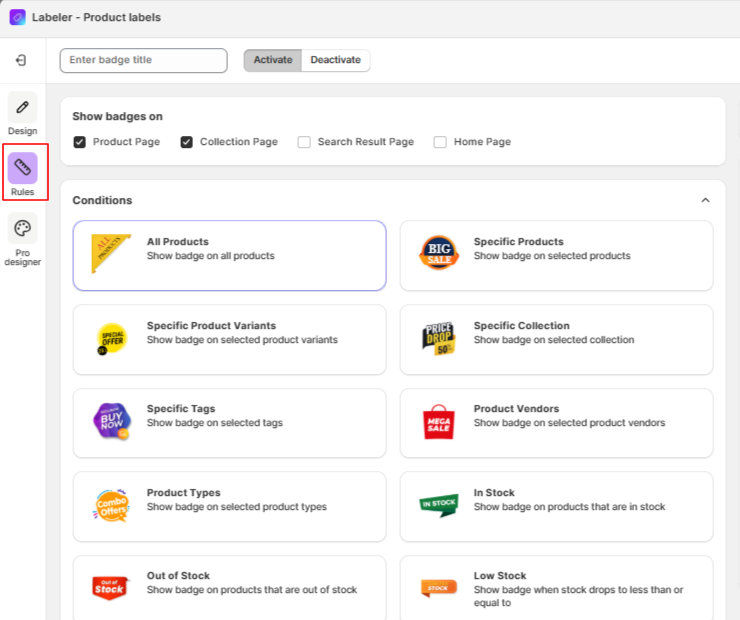740x620 pixels.
Task: Select the In Stock heading
Action: pyautogui.click(x=494, y=493)
